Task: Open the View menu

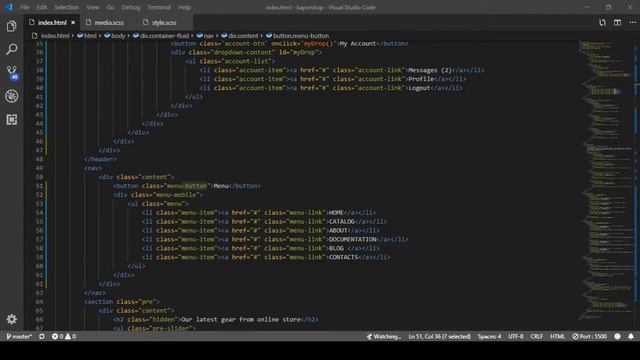Action: [x=93, y=7]
